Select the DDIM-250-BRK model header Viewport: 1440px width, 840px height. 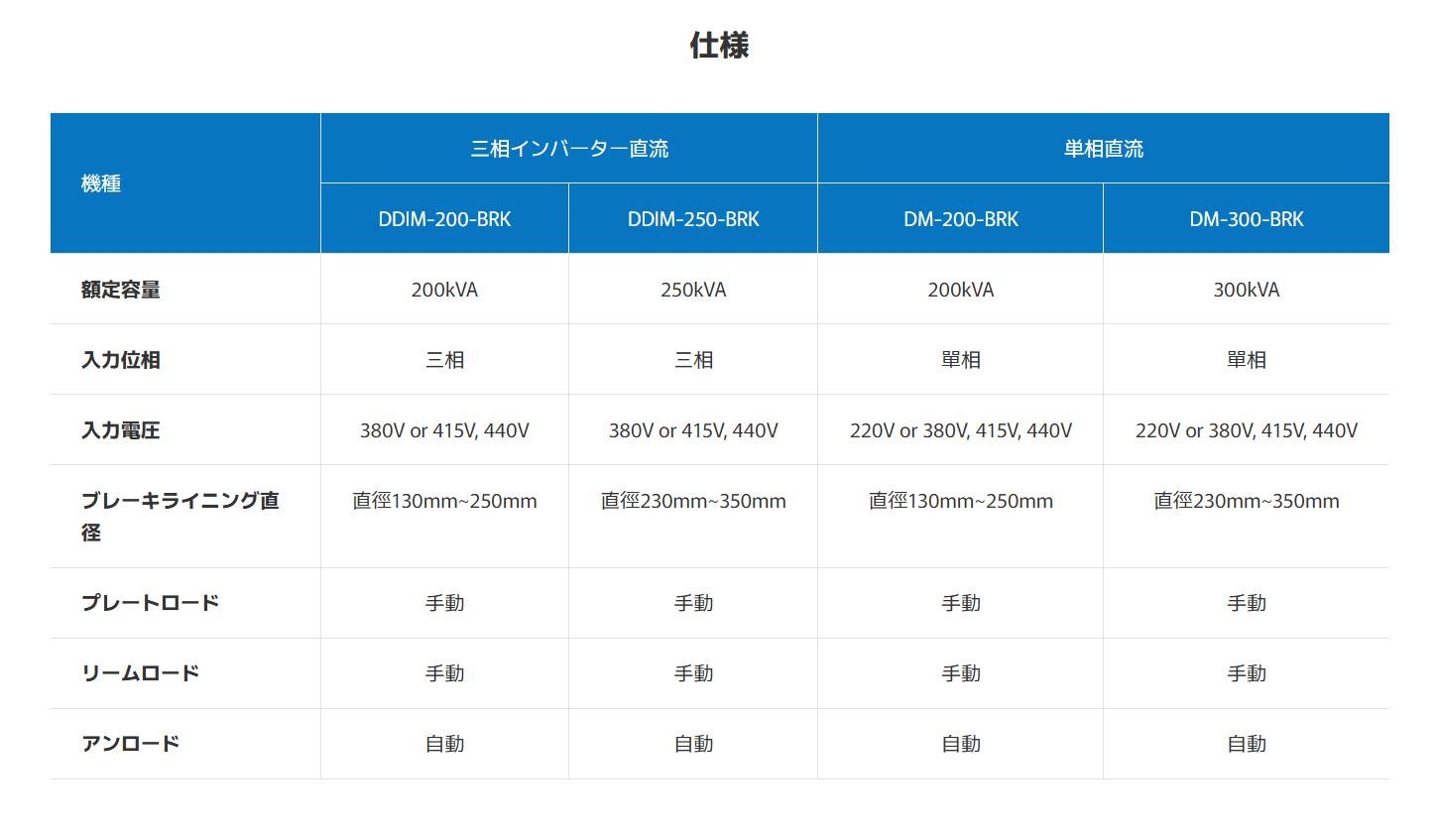click(x=693, y=219)
